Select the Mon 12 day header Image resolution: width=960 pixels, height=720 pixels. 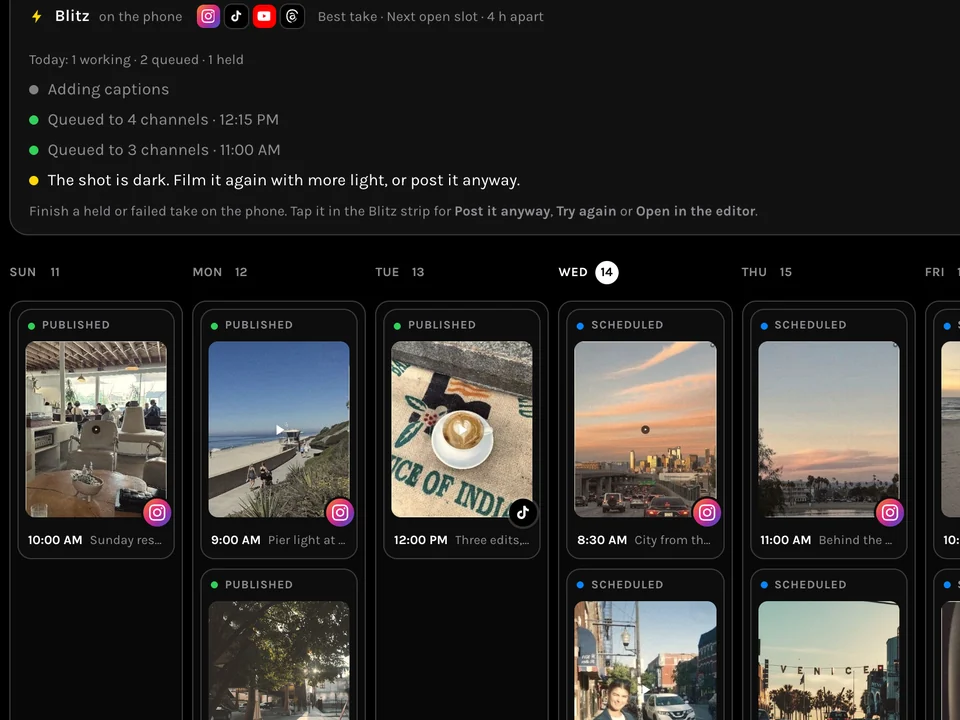click(x=220, y=272)
